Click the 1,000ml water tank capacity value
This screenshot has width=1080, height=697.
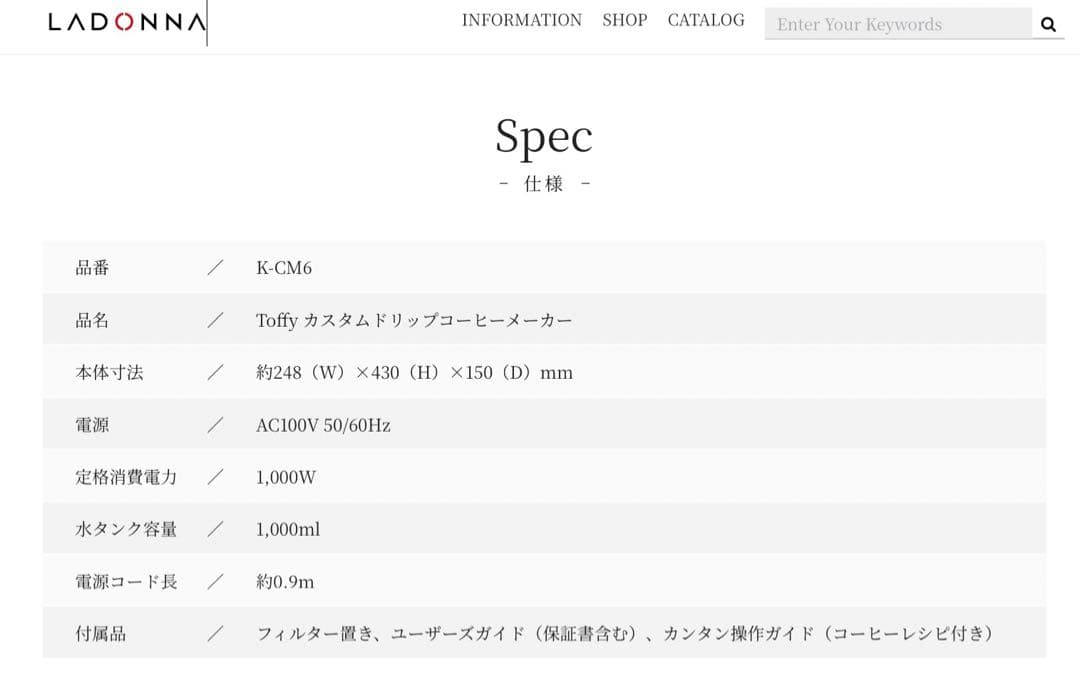[x=288, y=529]
